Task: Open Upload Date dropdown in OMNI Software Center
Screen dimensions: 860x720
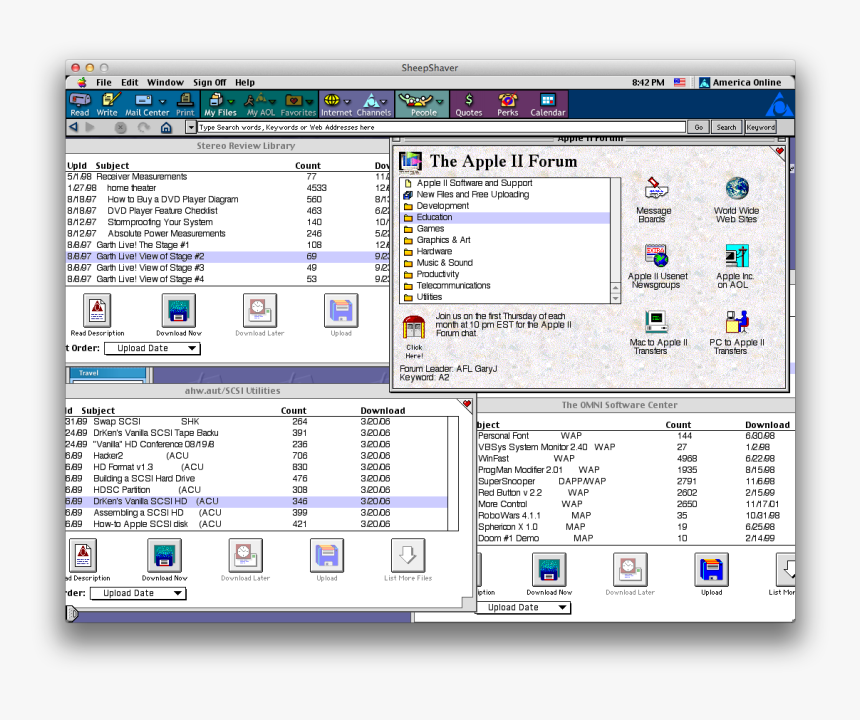Action: pyautogui.click(x=523, y=608)
